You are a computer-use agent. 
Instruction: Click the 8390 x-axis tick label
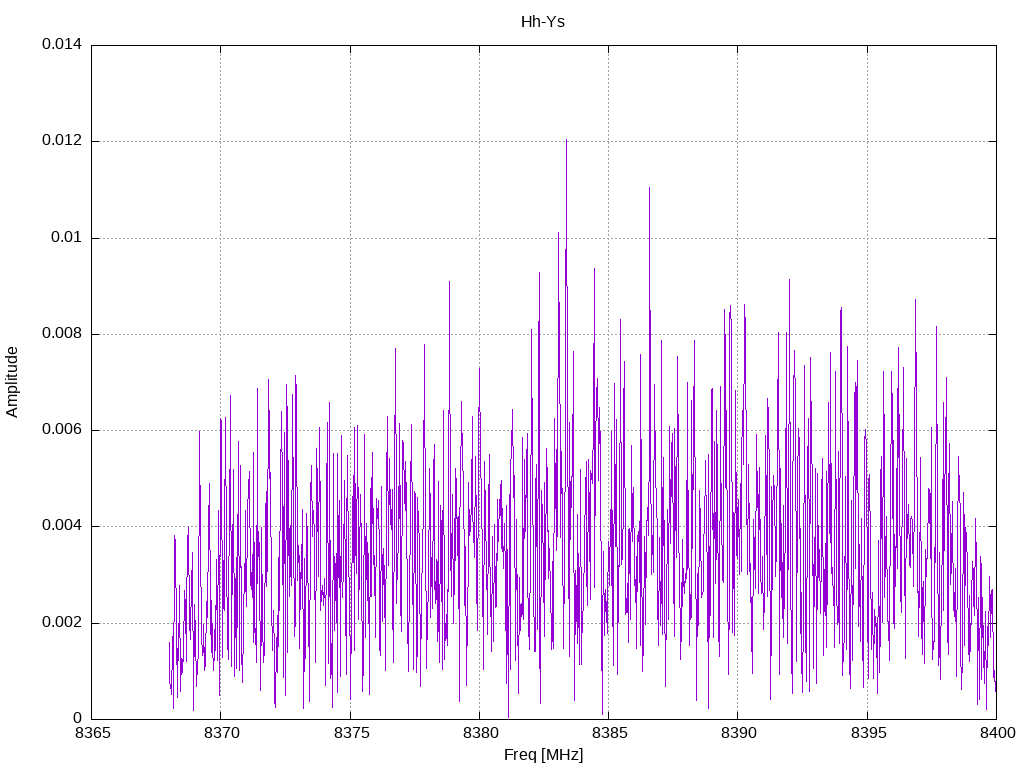pos(737,734)
